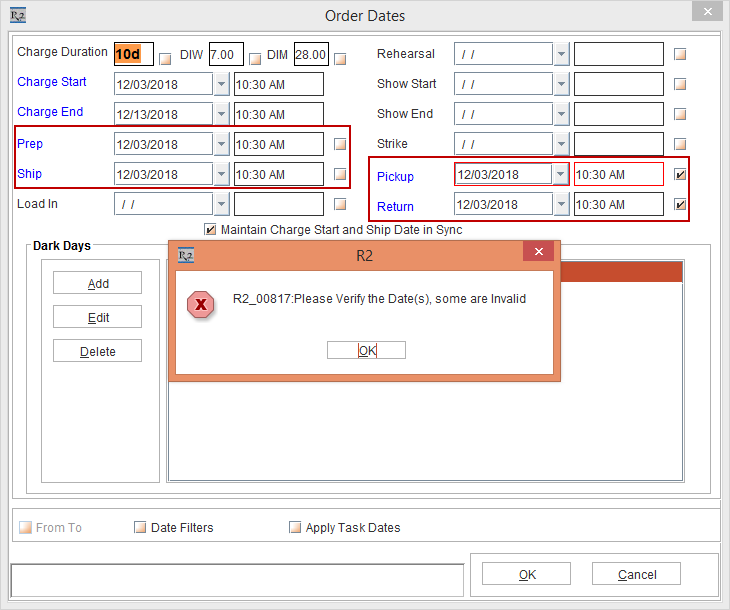Open the Rehearsal date dropdown
The height and width of the screenshot is (610, 730).
pyautogui.click(x=561, y=54)
